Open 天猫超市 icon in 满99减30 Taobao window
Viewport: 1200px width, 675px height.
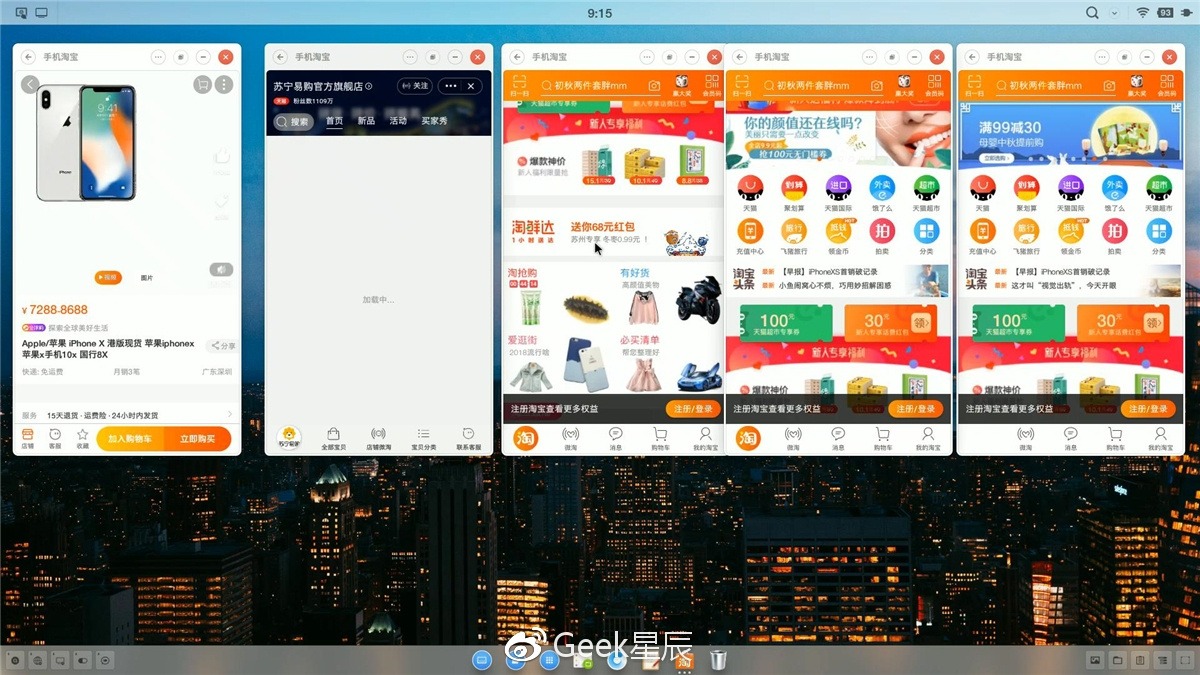pos(1158,192)
